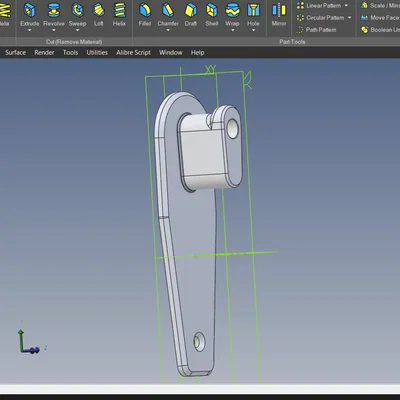Open the Linear Pattern dropdown arrow
The height and width of the screenshot is (400, 400).
tap(346, 6)
